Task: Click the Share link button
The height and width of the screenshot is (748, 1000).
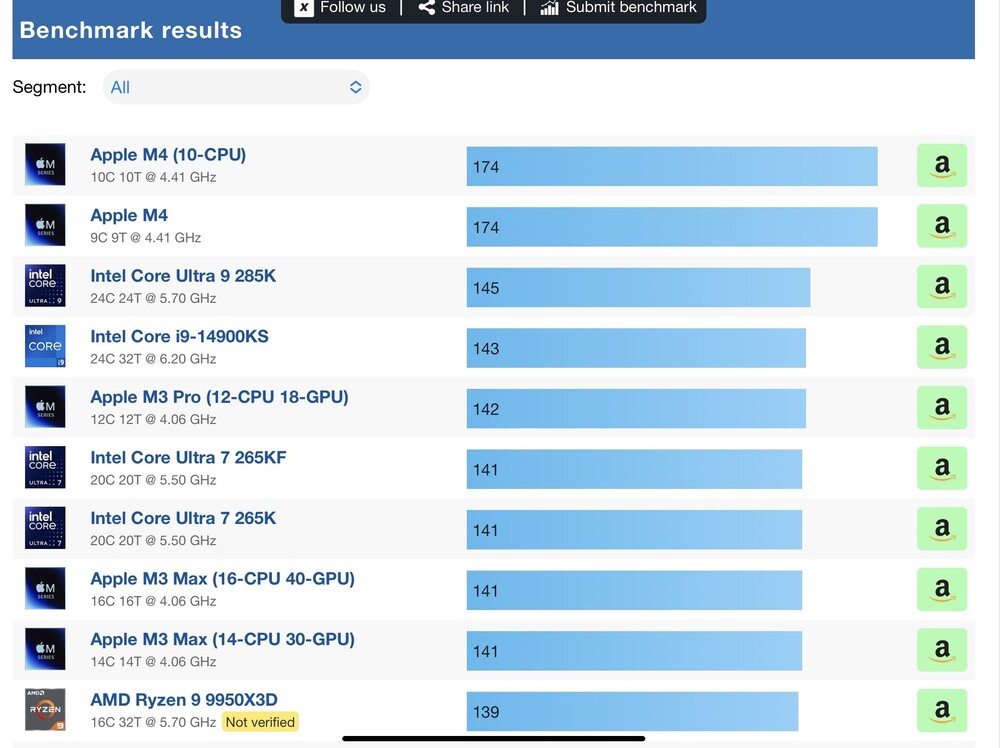Action: (x=464, y=8)
